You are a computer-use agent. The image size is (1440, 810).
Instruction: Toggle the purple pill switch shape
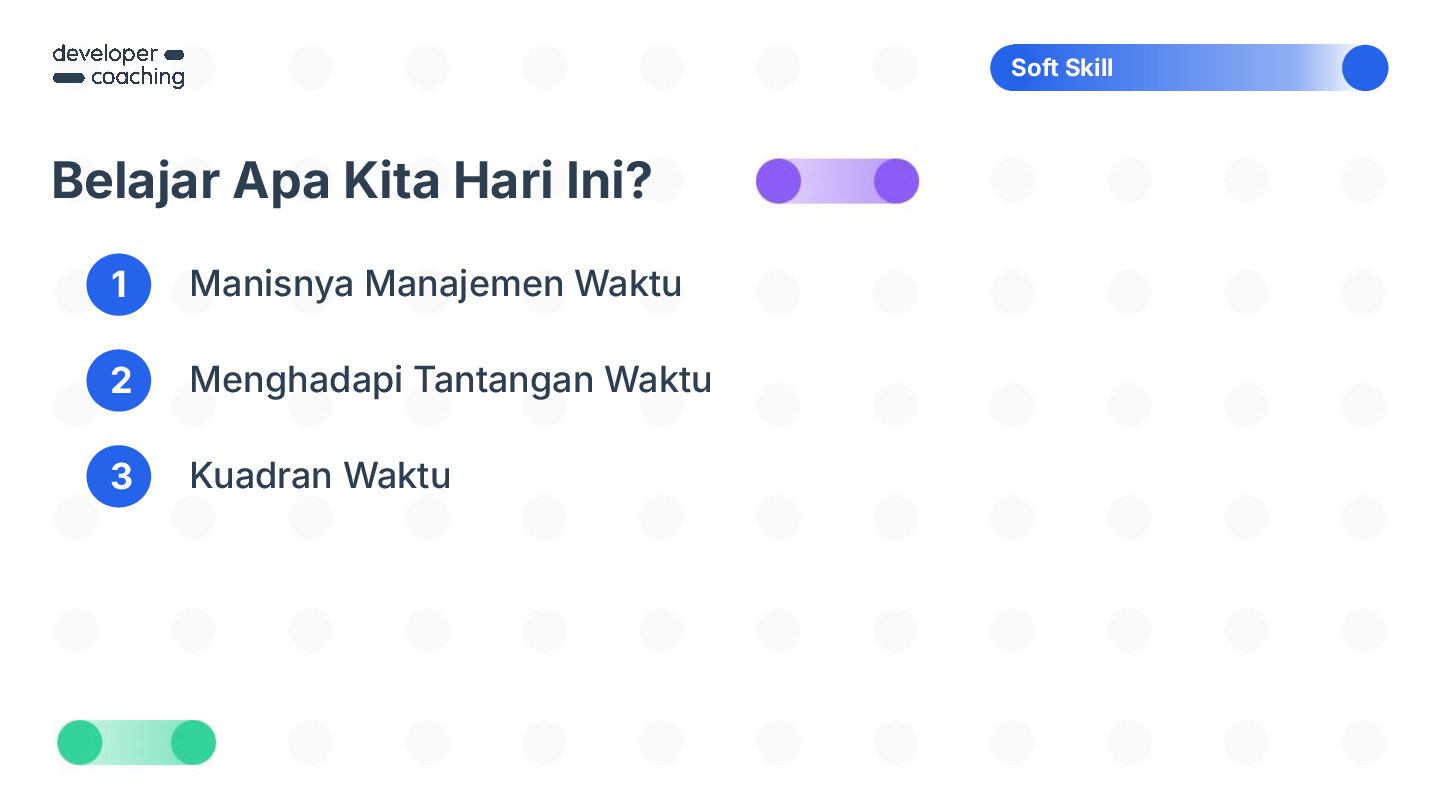coord(837,181)
